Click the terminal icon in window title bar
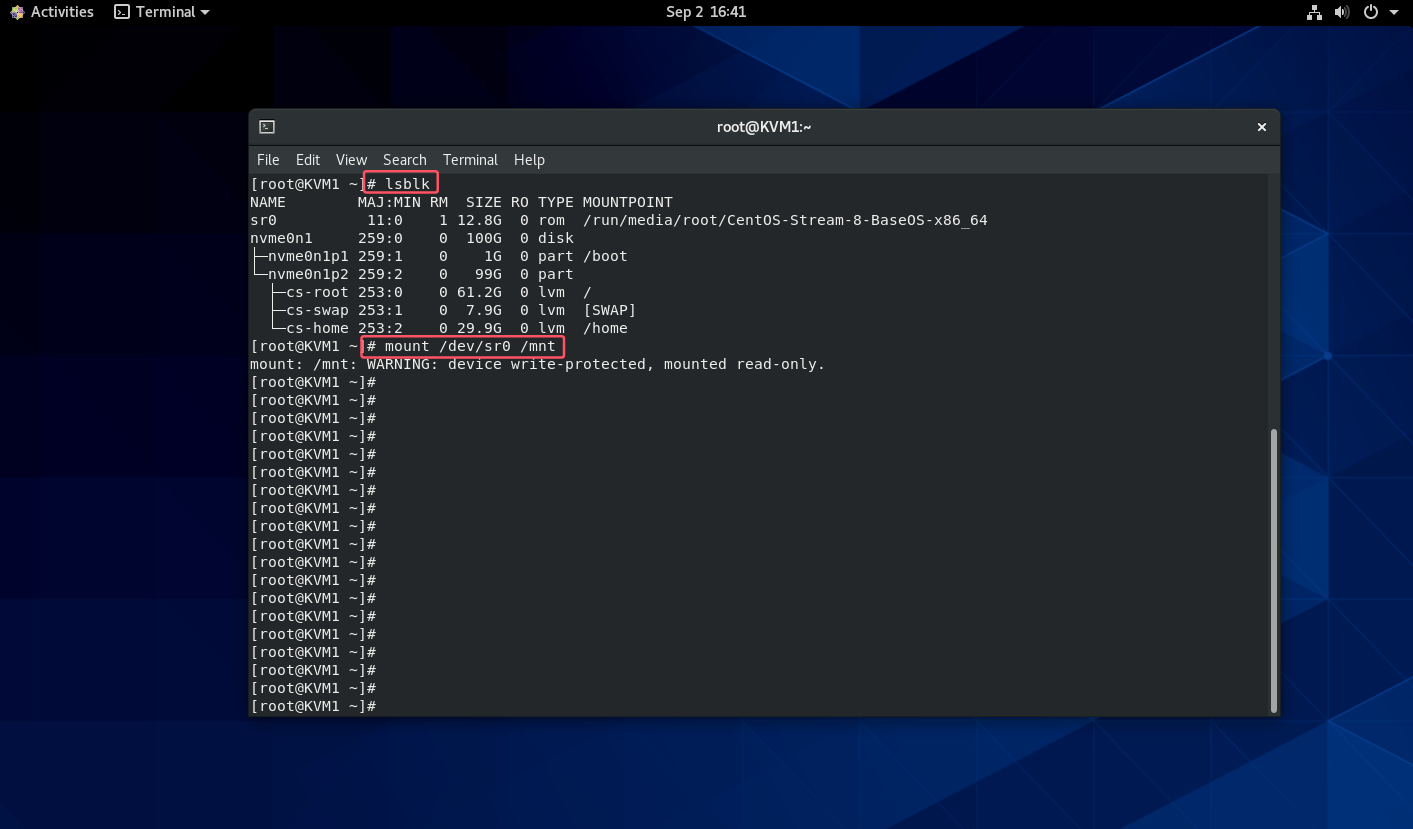Screen dimensions: 1413x829 (267, 127)
